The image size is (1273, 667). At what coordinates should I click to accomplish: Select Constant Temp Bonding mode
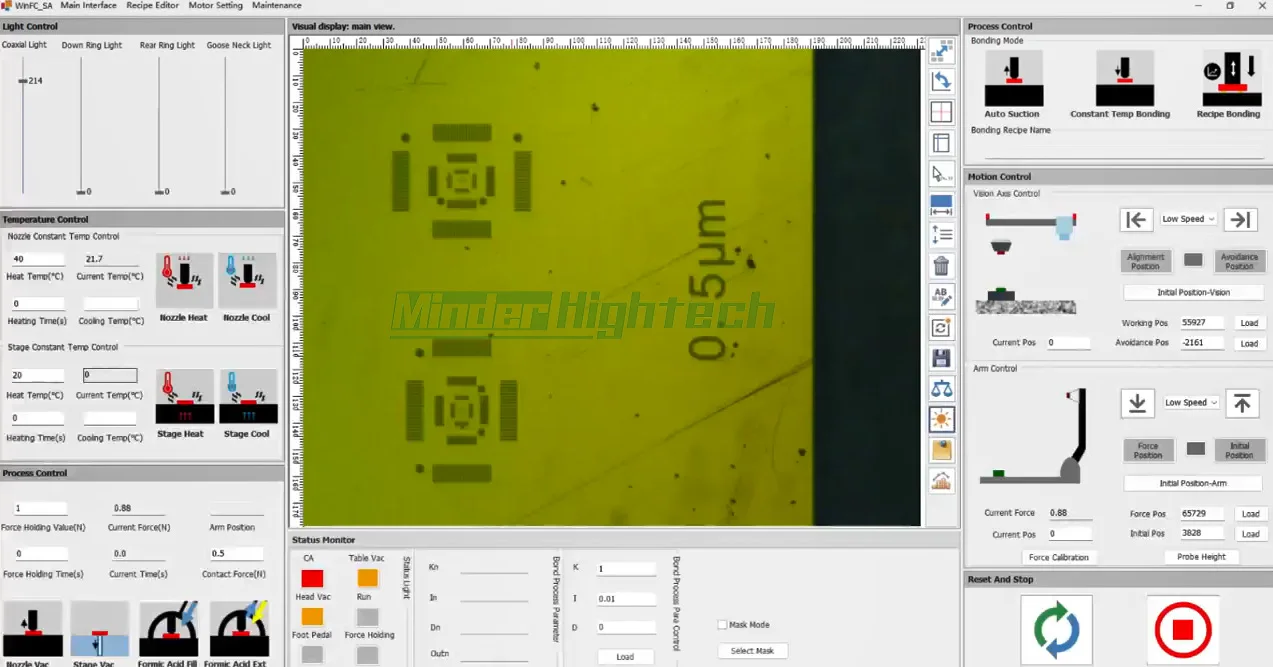tap(1125, 78)
